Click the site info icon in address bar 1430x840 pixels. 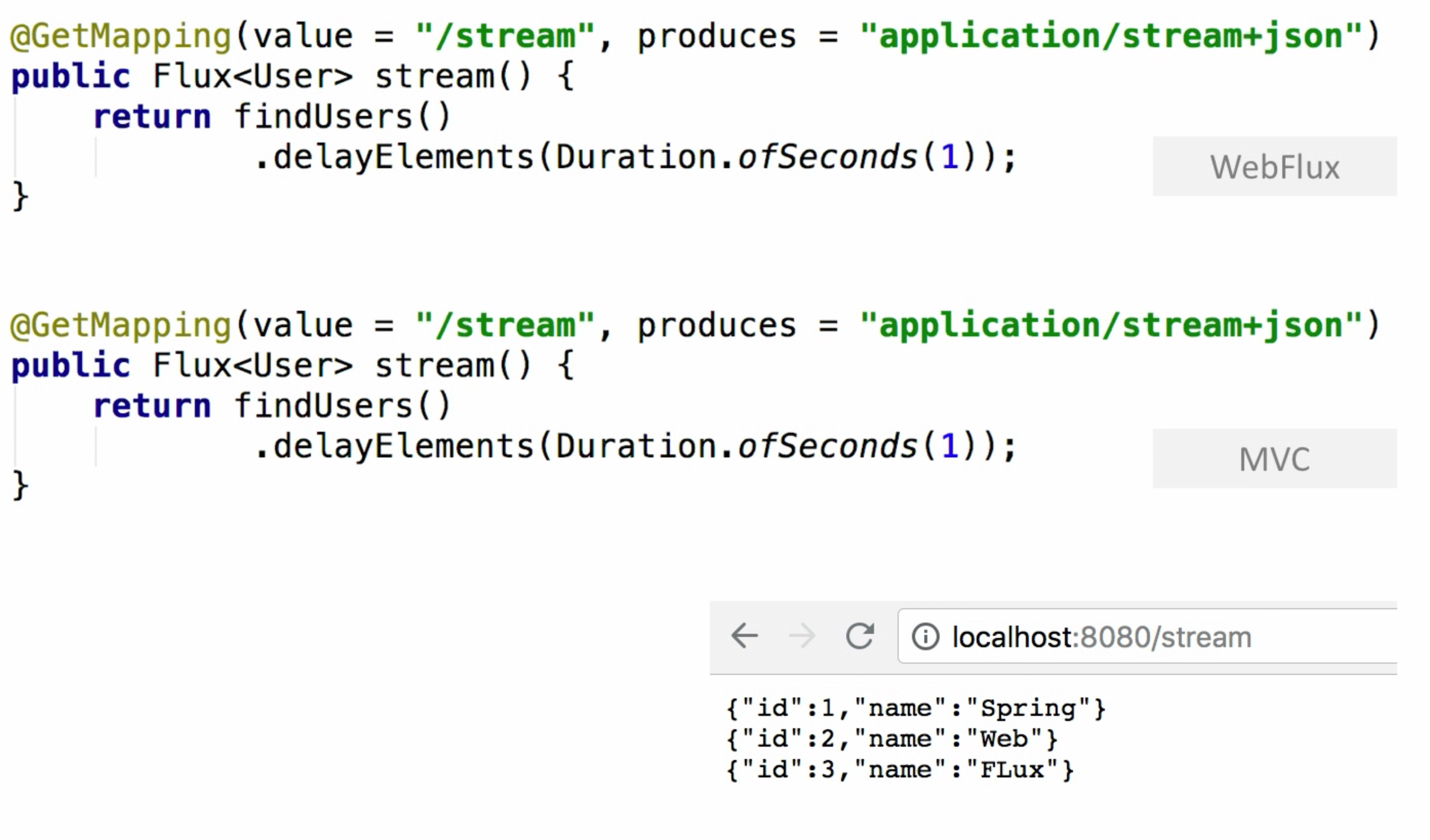coord(925,636)
